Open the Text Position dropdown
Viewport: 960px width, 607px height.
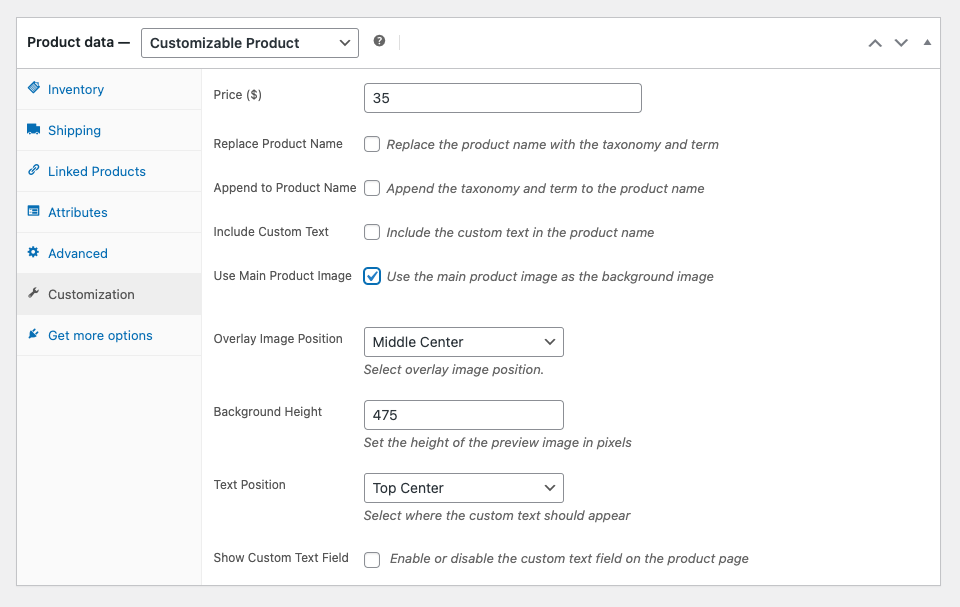click(463, 488)
